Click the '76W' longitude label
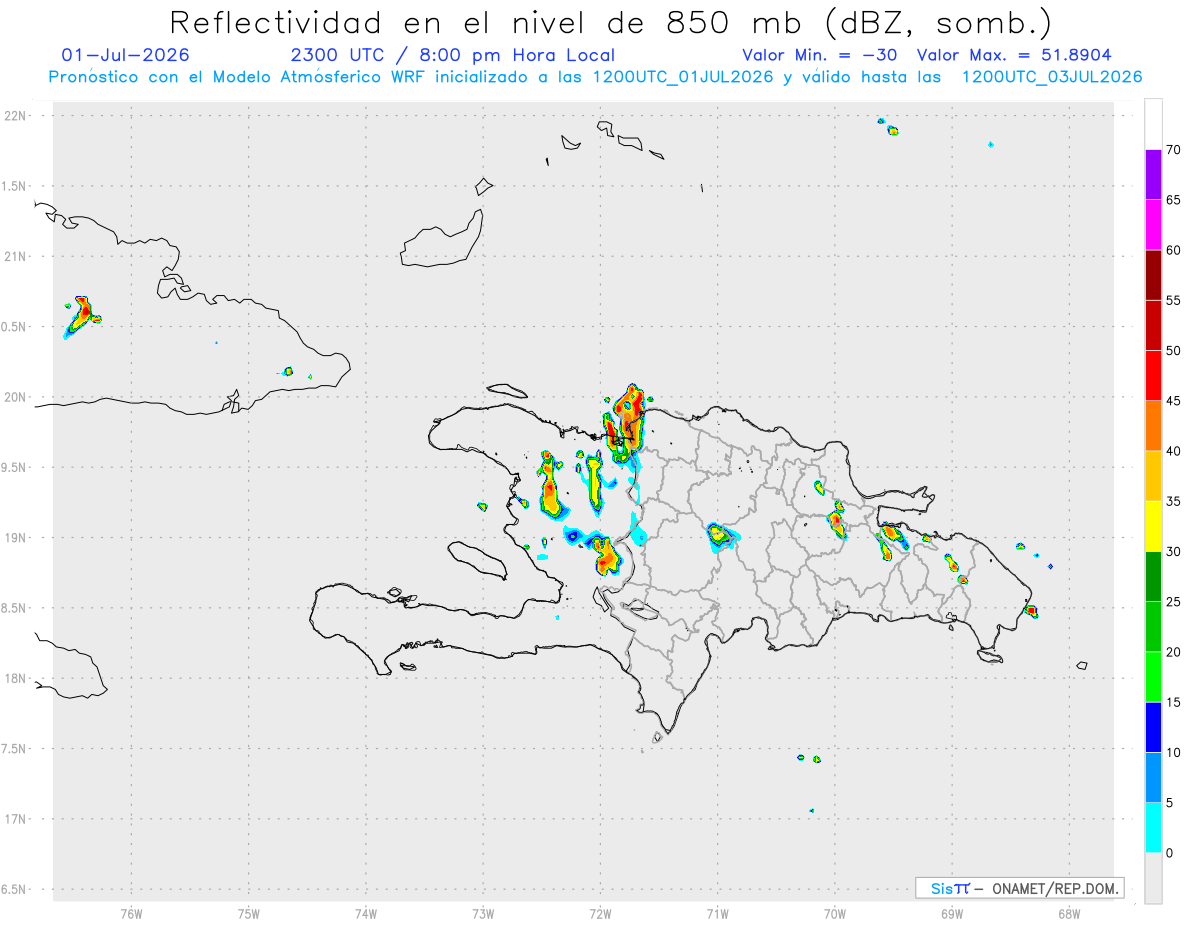Image resolution: width=1200 pixels, height=927 pixels. (131, 914)
